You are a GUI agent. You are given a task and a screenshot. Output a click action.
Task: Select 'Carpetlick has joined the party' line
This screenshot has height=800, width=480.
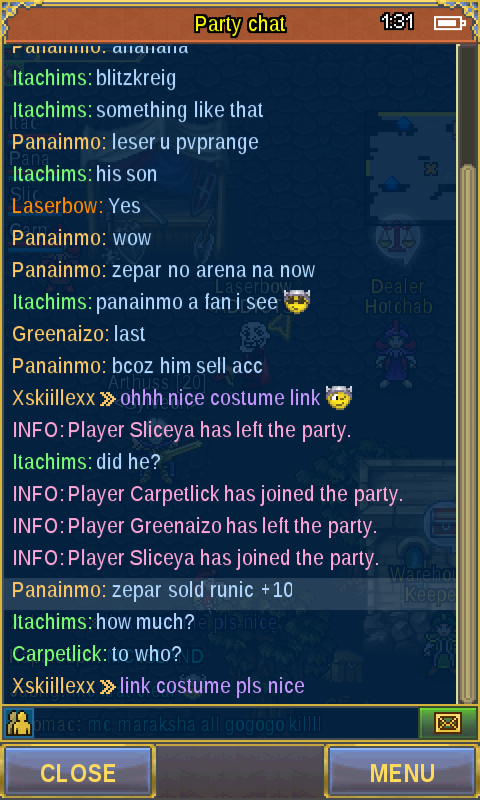(x=208, y=495)
